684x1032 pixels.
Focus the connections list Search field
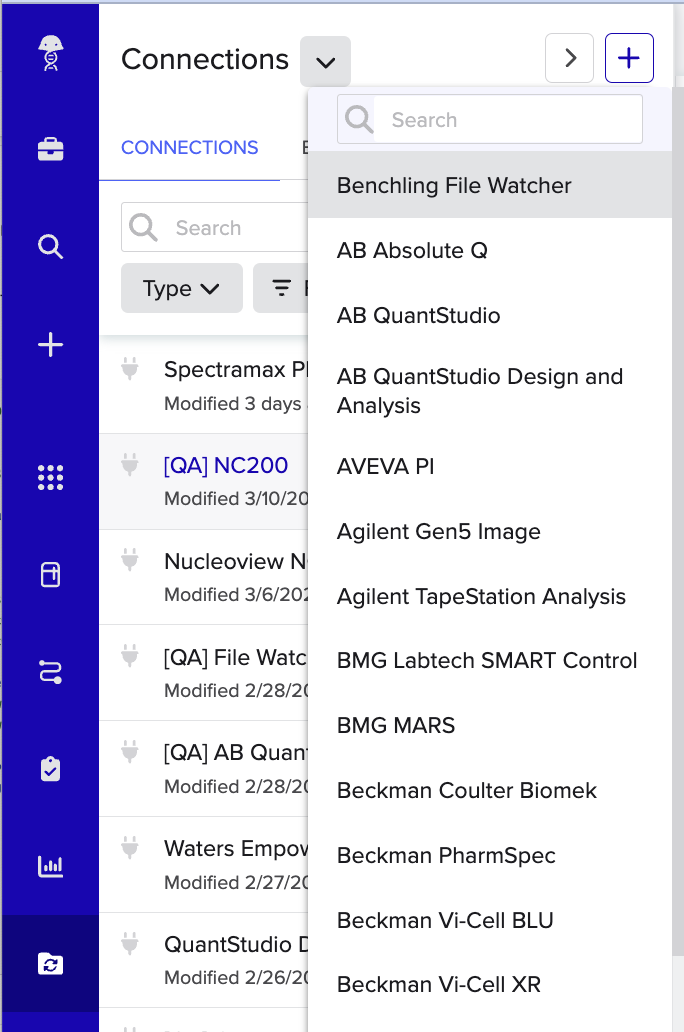215,227
